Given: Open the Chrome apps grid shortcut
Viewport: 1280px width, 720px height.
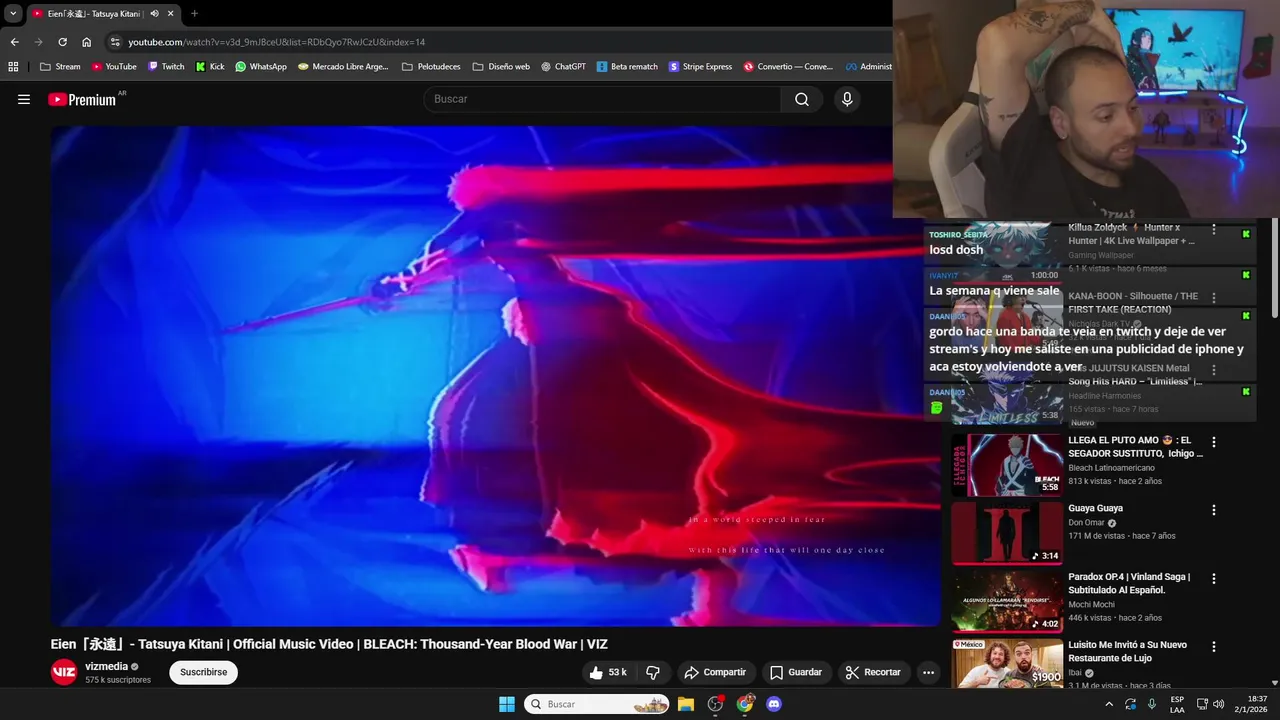Looking at the screenshot, I should [x=13, y=67].
